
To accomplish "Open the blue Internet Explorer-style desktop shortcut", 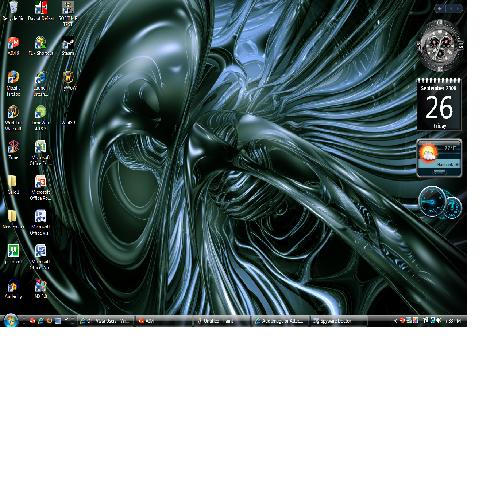I will point(41,83).
